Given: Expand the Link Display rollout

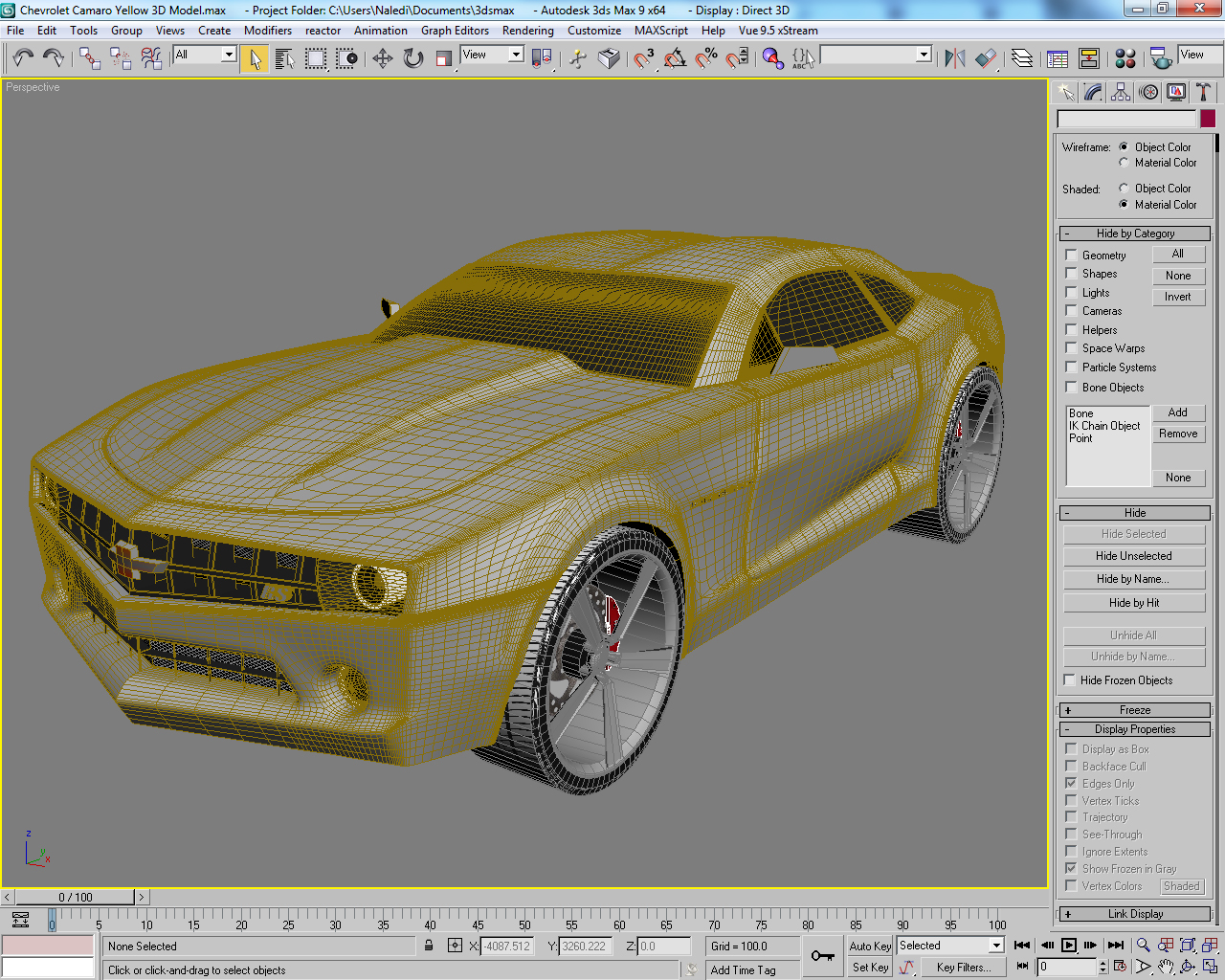Looking at the screenshot, I should coord(1135,914).
